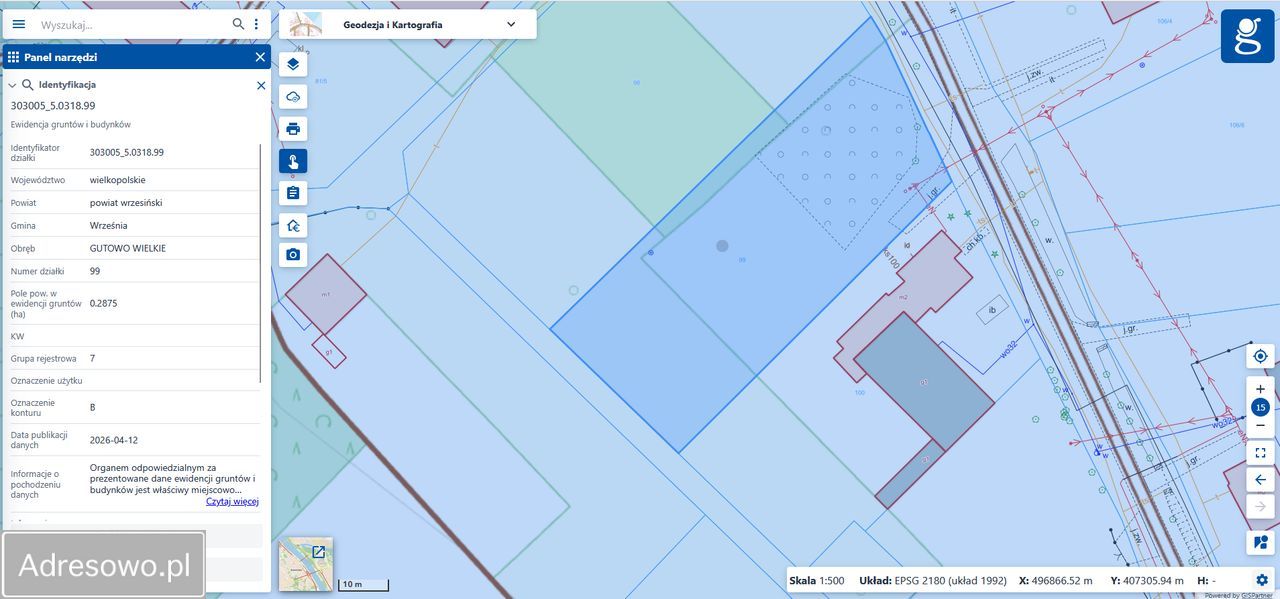The image size is (1280, 599).
Task: Open coordinate settings gear
Action: pyautogui.click(x=1262, y=580)
